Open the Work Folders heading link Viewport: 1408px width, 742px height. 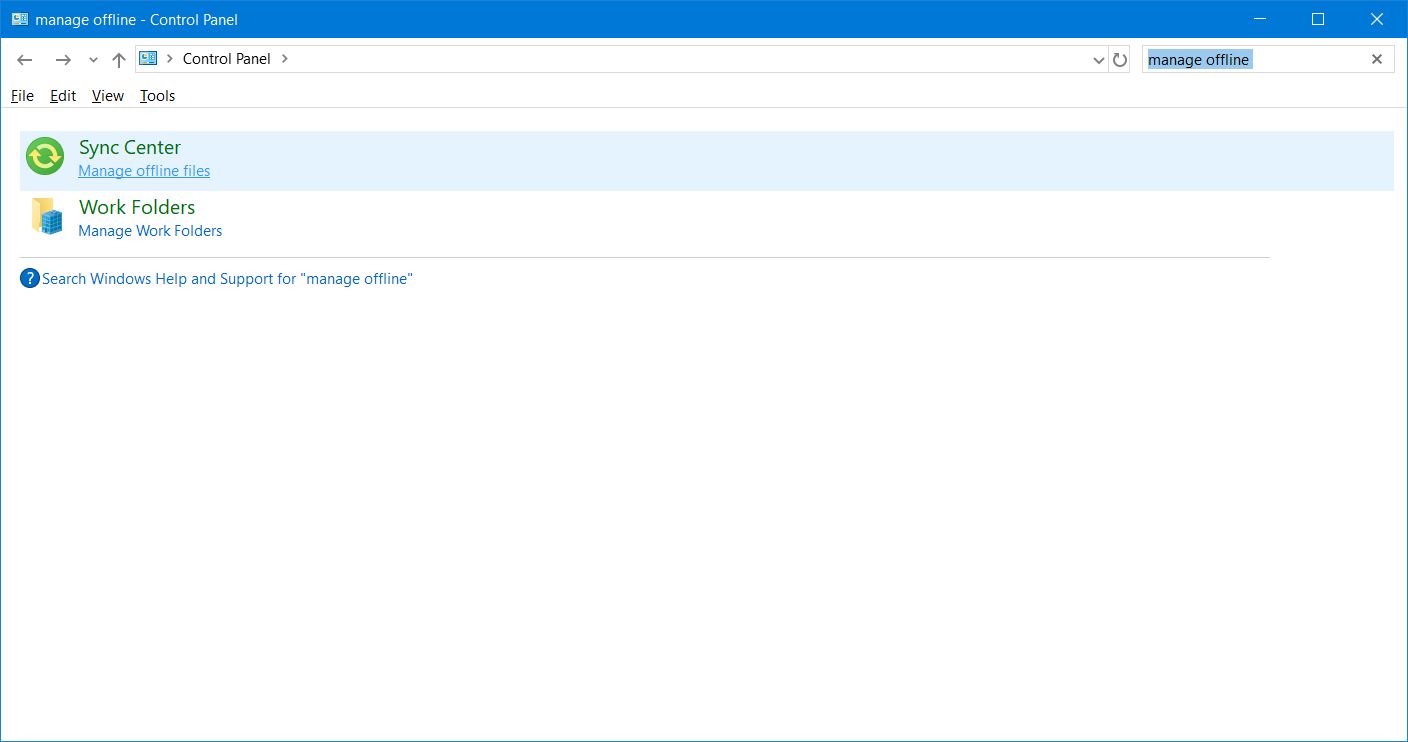pyautogui.click(x=137, y=207)
